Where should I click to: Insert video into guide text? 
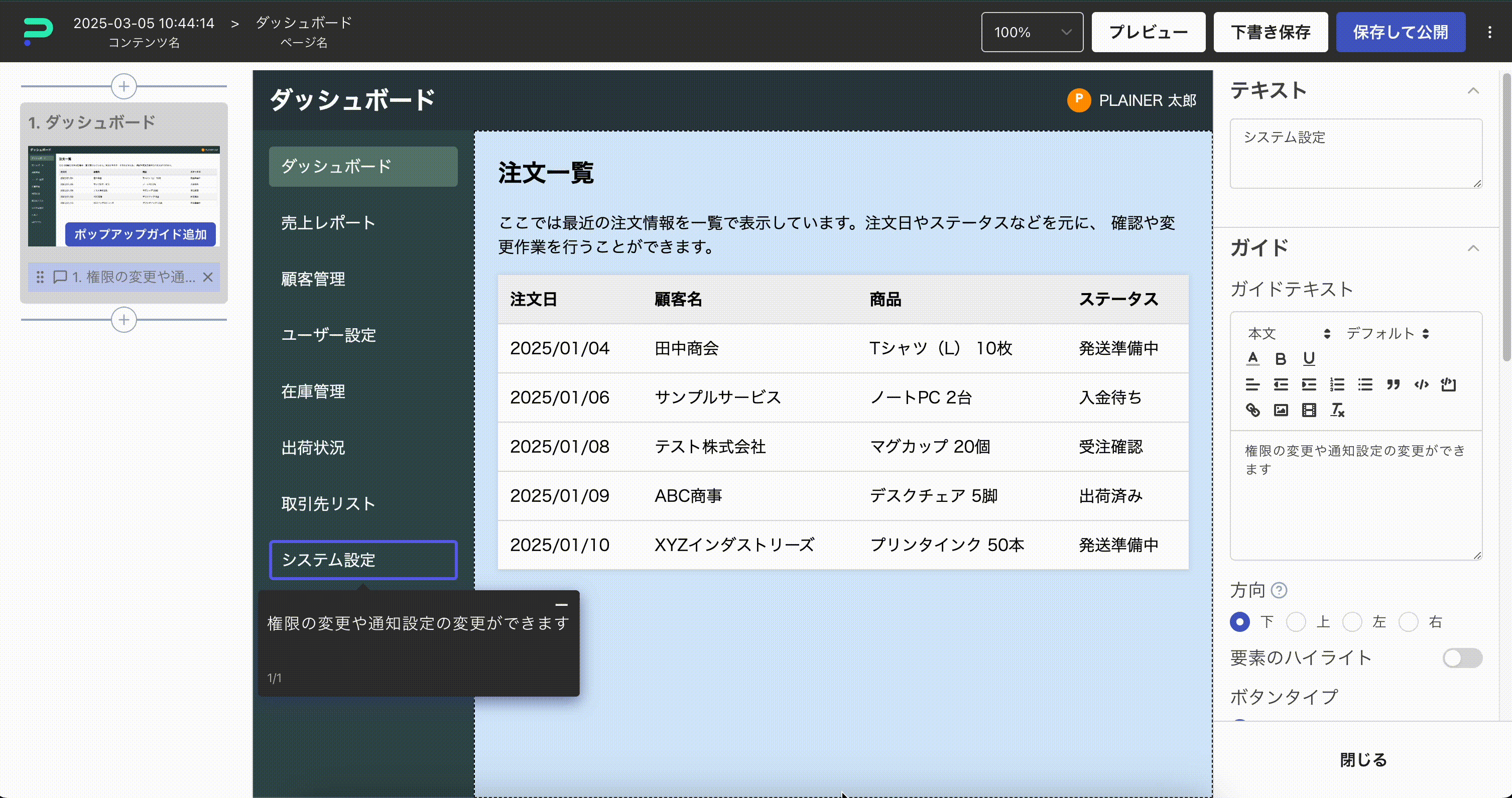1309,410
